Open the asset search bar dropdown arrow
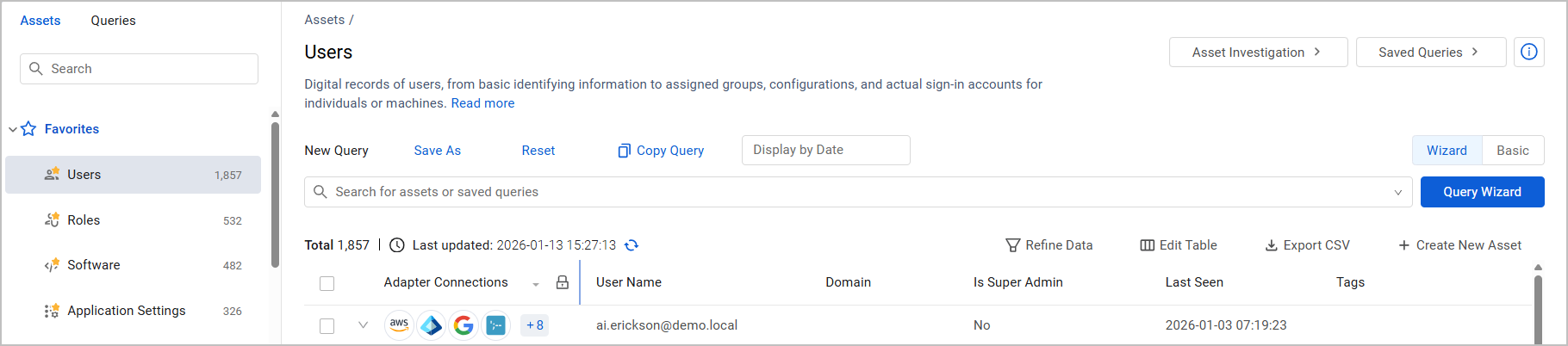The image size is (1568, 346). [1398, 192]
